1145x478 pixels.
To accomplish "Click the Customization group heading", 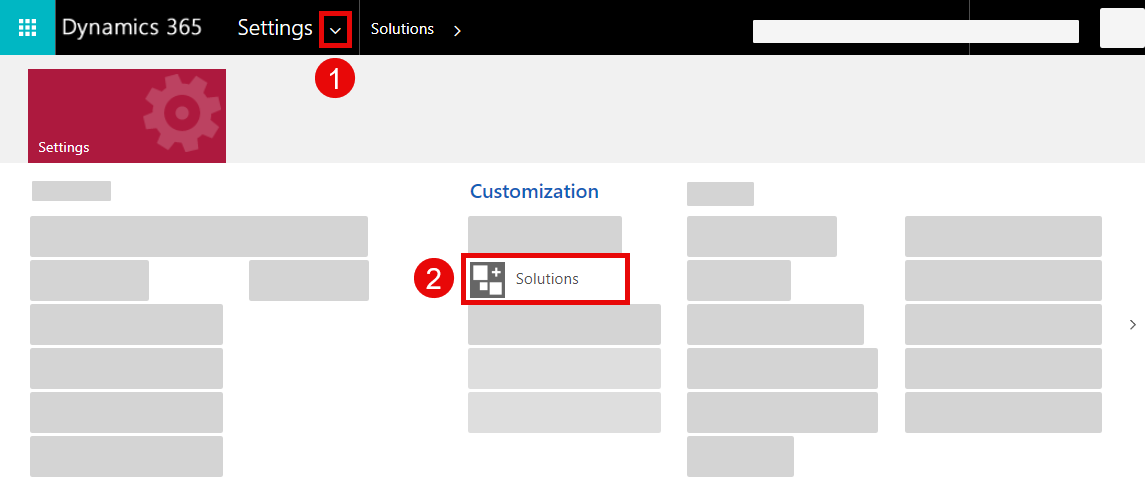I will click(x=534, y=192).
